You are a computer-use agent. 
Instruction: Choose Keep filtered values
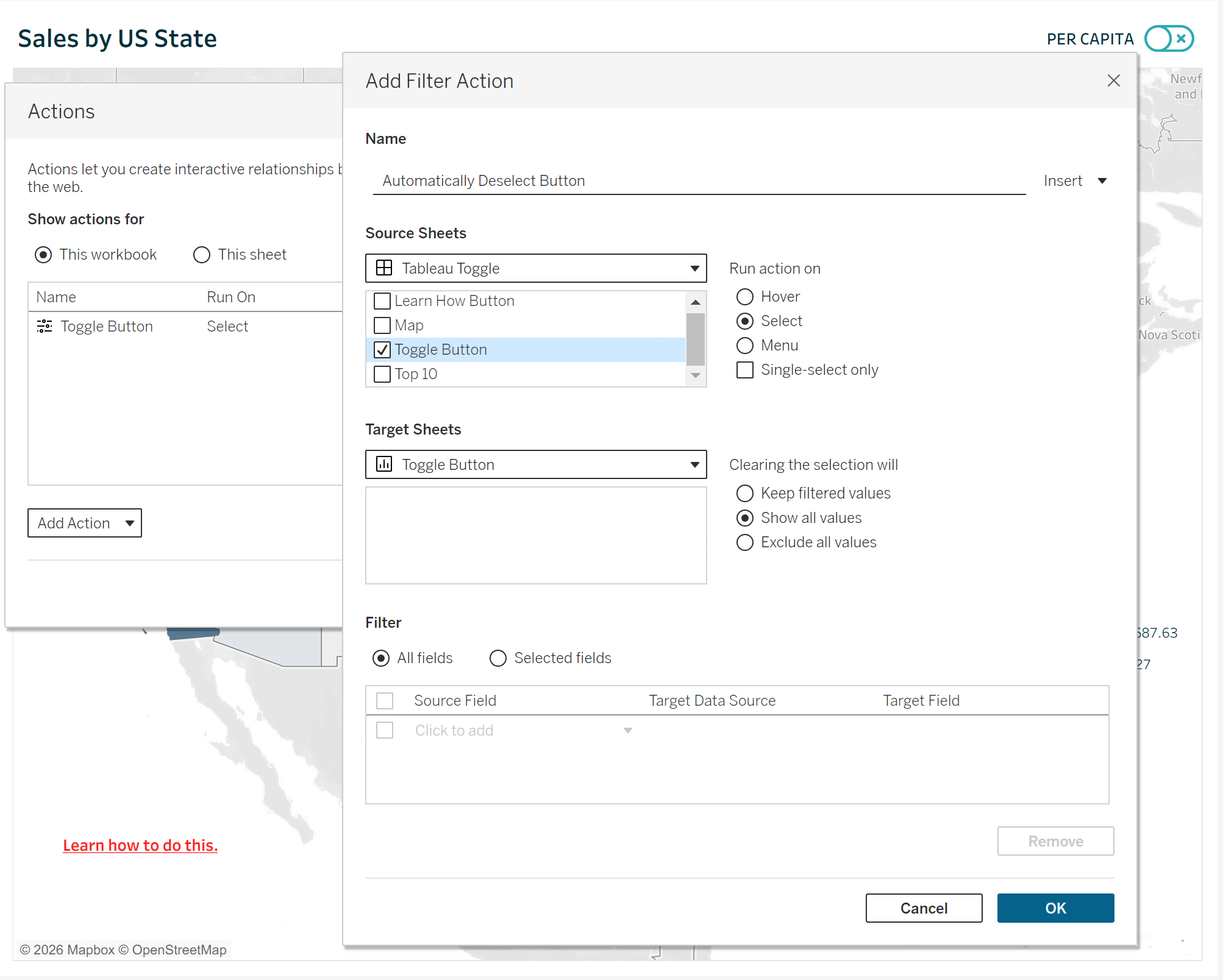tap(745, 493)
